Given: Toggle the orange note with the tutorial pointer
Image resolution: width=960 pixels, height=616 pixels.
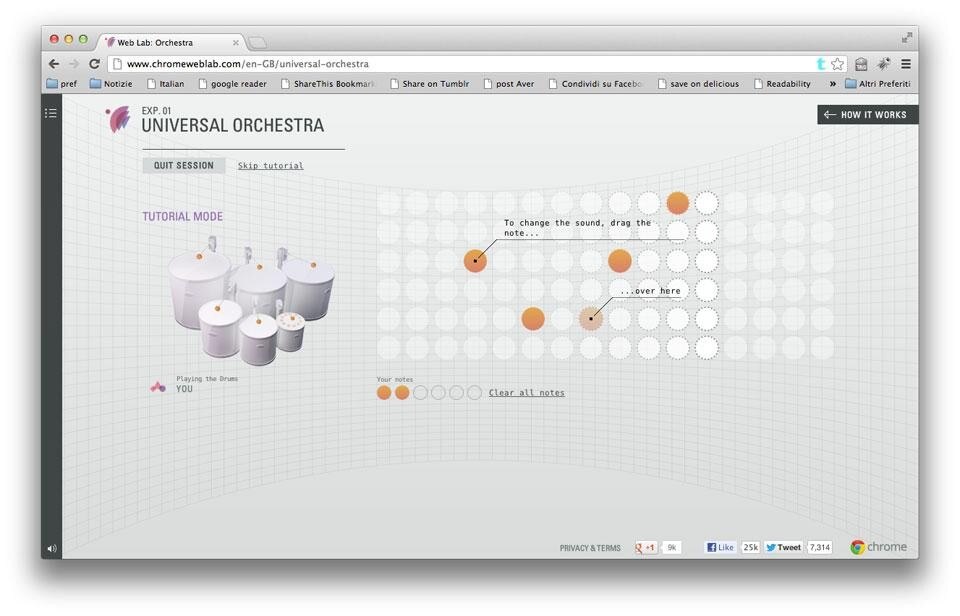Looking at the screenshot, I should (x=475, y=261).
